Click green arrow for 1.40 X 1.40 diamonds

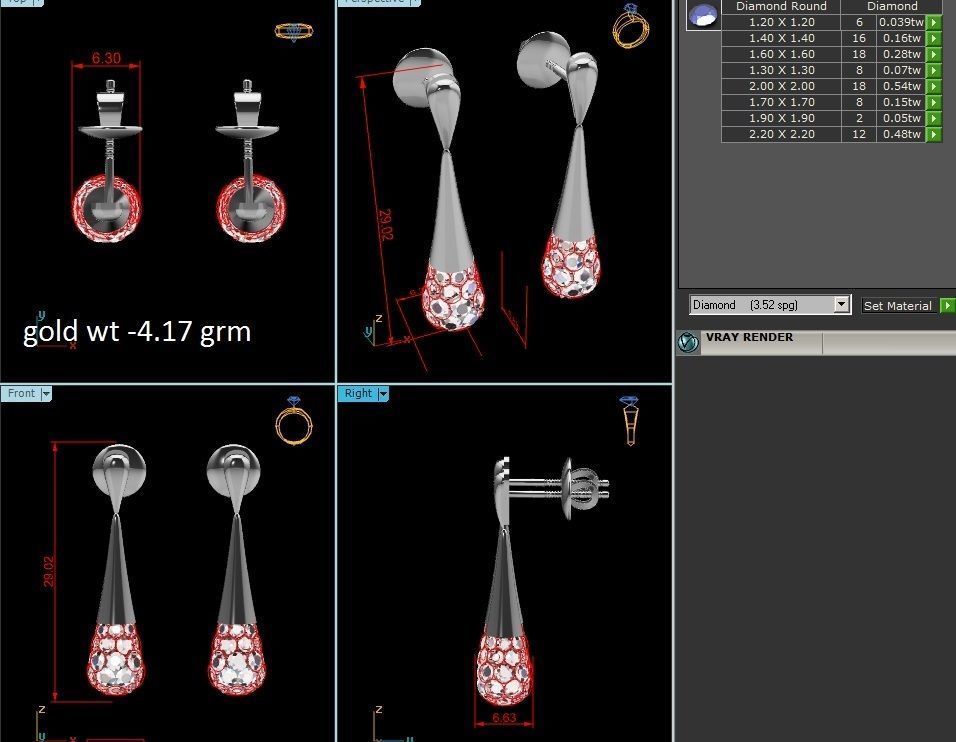pos(933,38)
